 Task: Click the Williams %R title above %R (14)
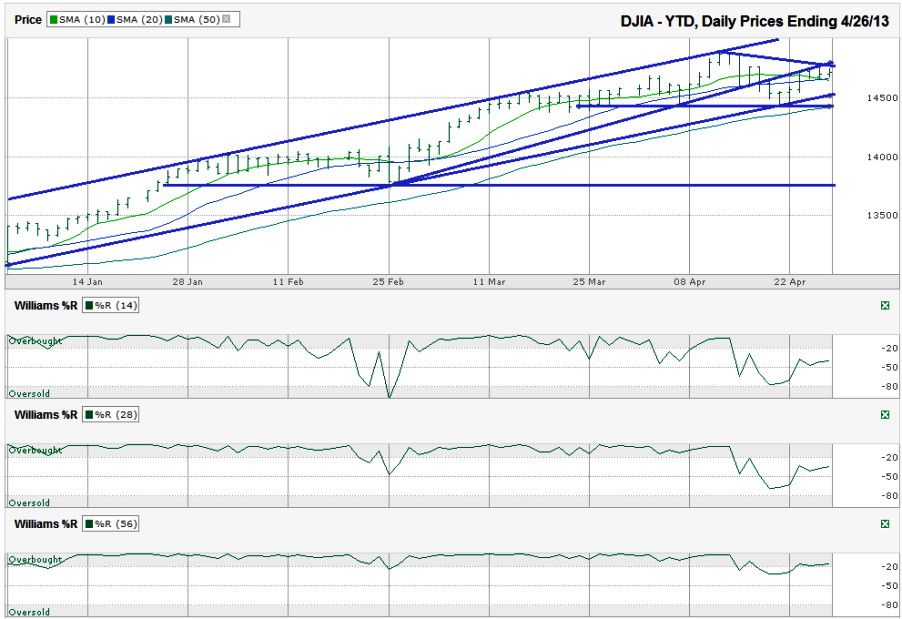point(45,305)
